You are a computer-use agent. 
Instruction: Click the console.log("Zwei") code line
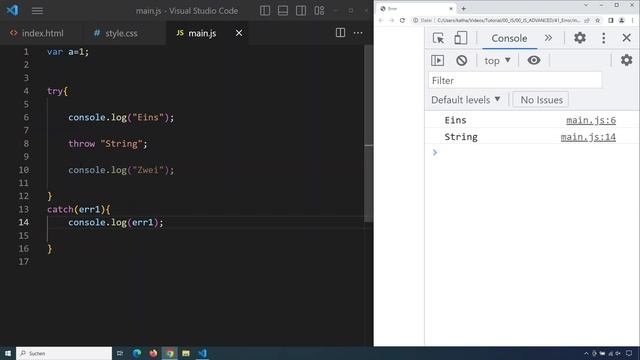click(121, 170)
